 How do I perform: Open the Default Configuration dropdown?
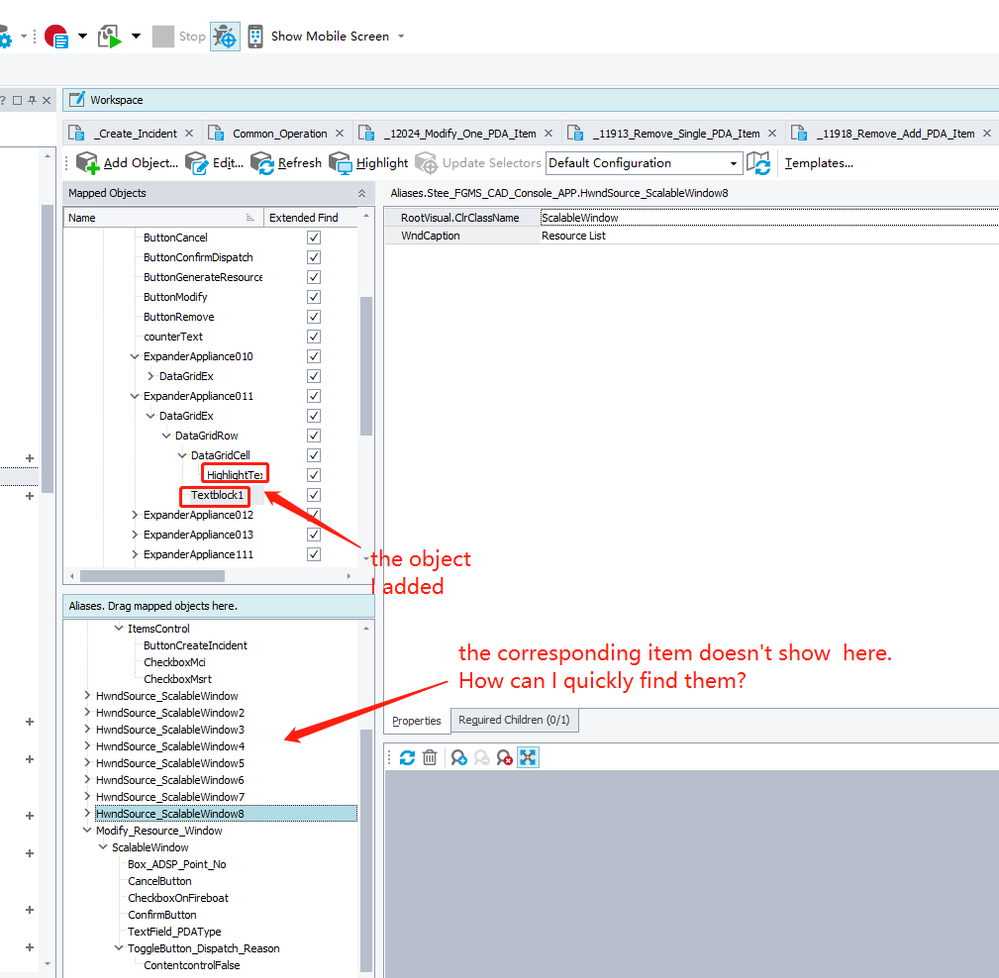point(733,163)
